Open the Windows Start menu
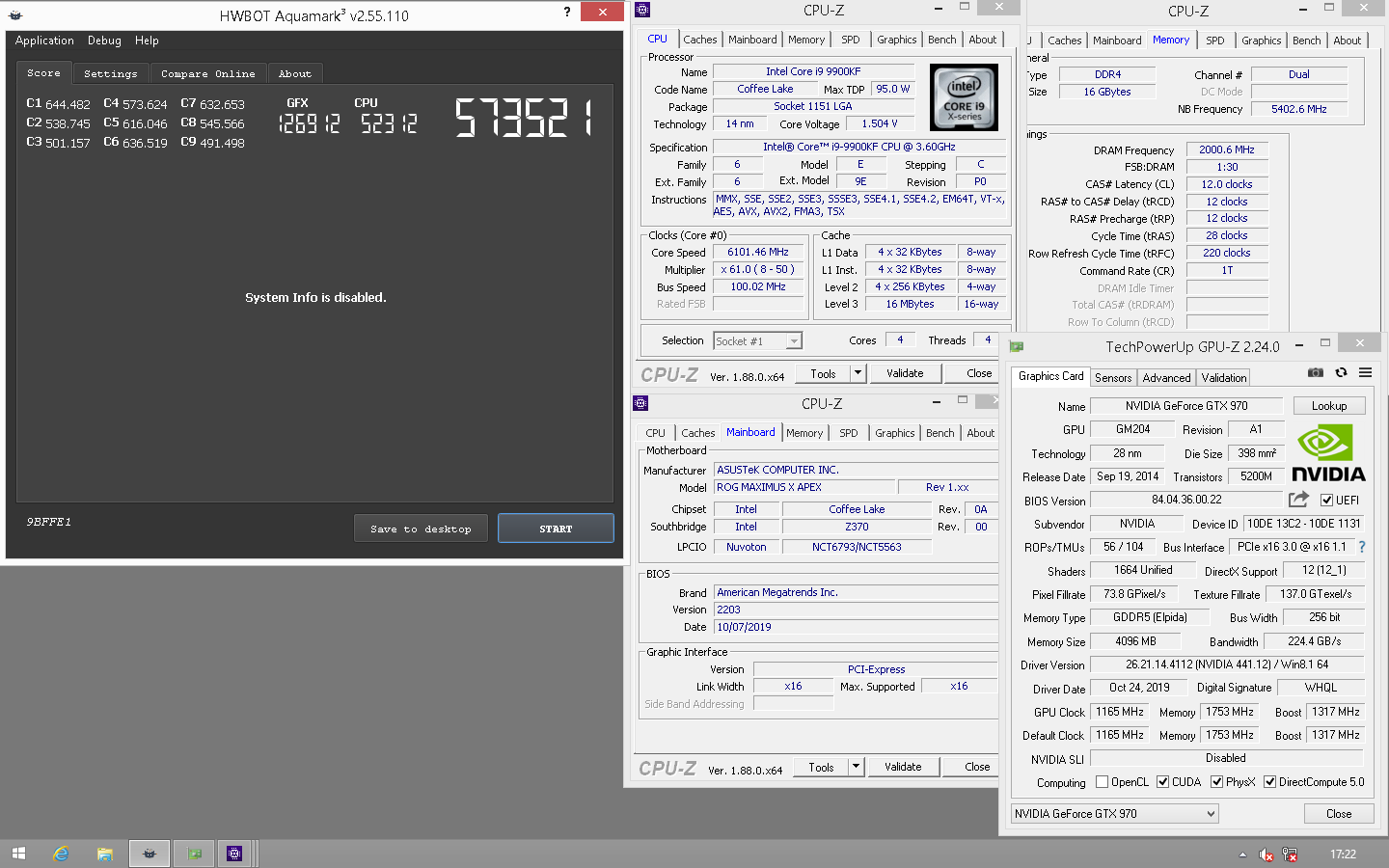 click(x=18, y=854)
